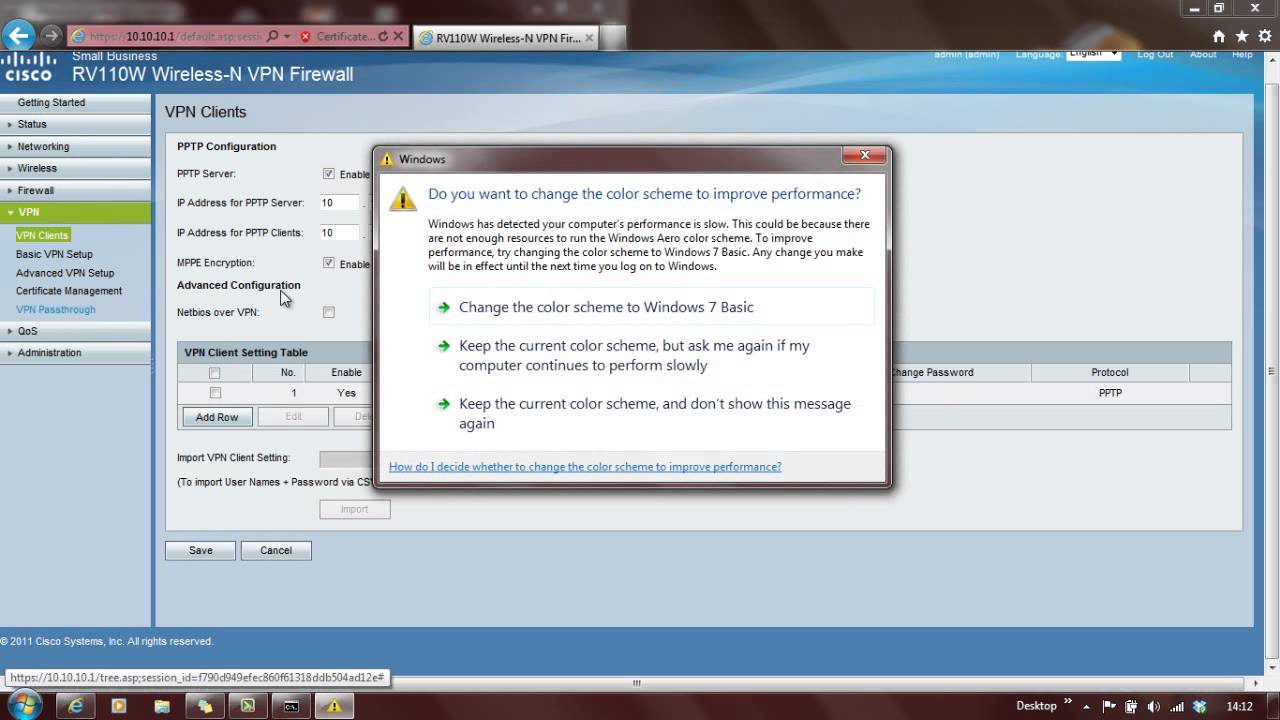Screen dimensions: 1280x720
Task: Select VPN Clients in the sidebar
Action: [42, 236]
